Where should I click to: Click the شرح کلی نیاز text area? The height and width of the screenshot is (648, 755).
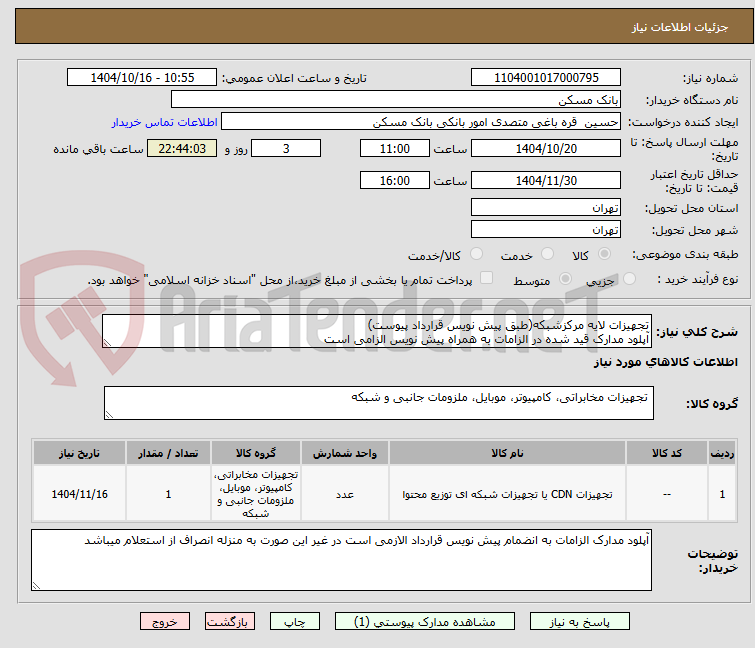pos(377,331)
